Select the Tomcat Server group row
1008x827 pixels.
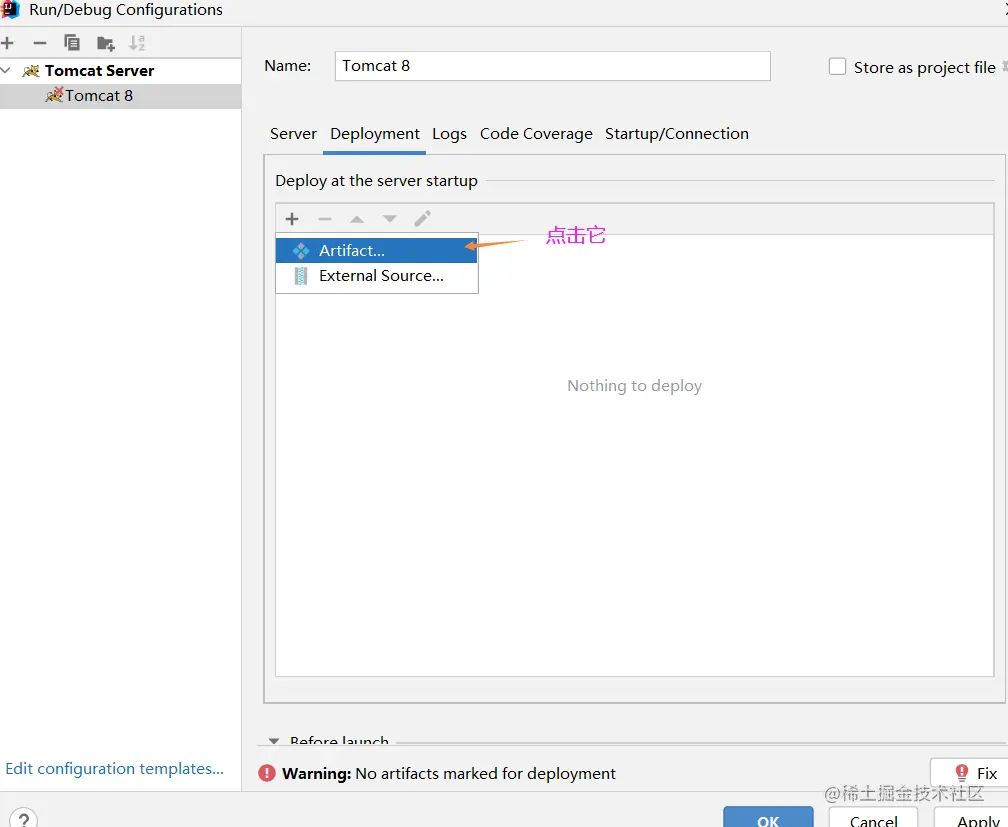tap(121, 70)
